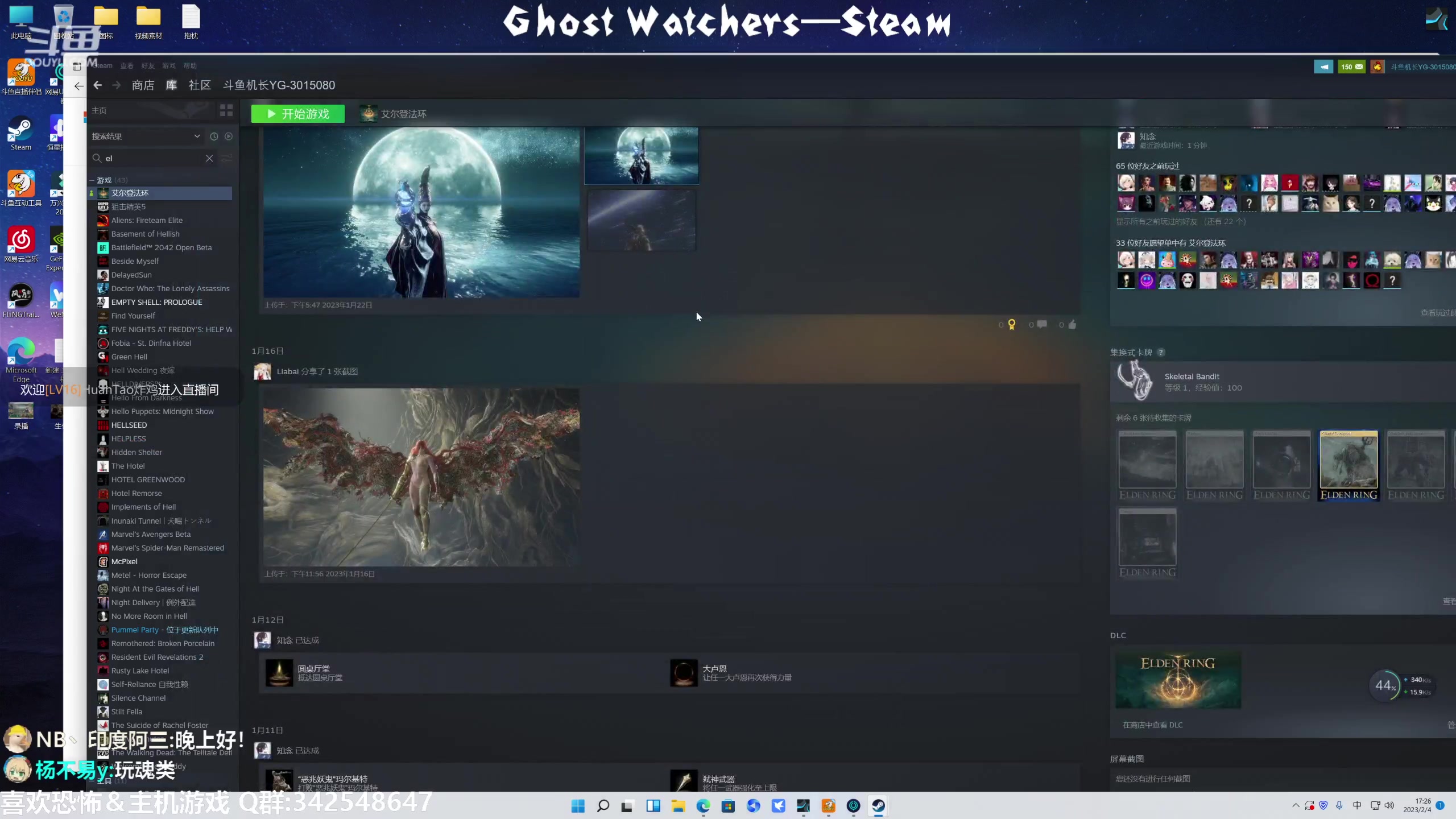Toggle the ready-to-play filter icon
Viewport: 1456px width, 819px height.
(229, 136)
